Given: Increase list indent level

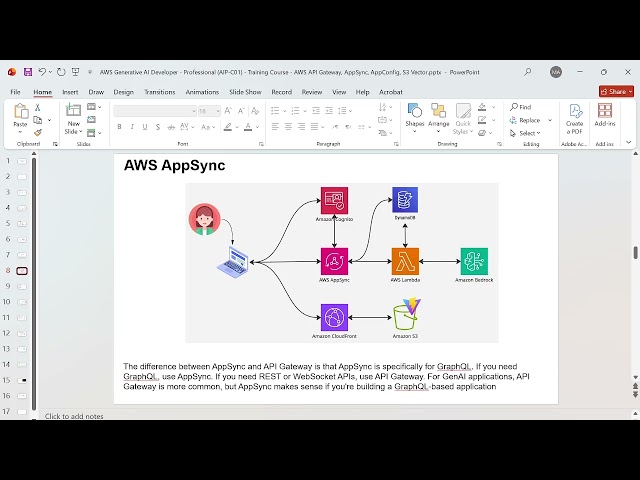Looking at the screenshot, I should [329, 111].
